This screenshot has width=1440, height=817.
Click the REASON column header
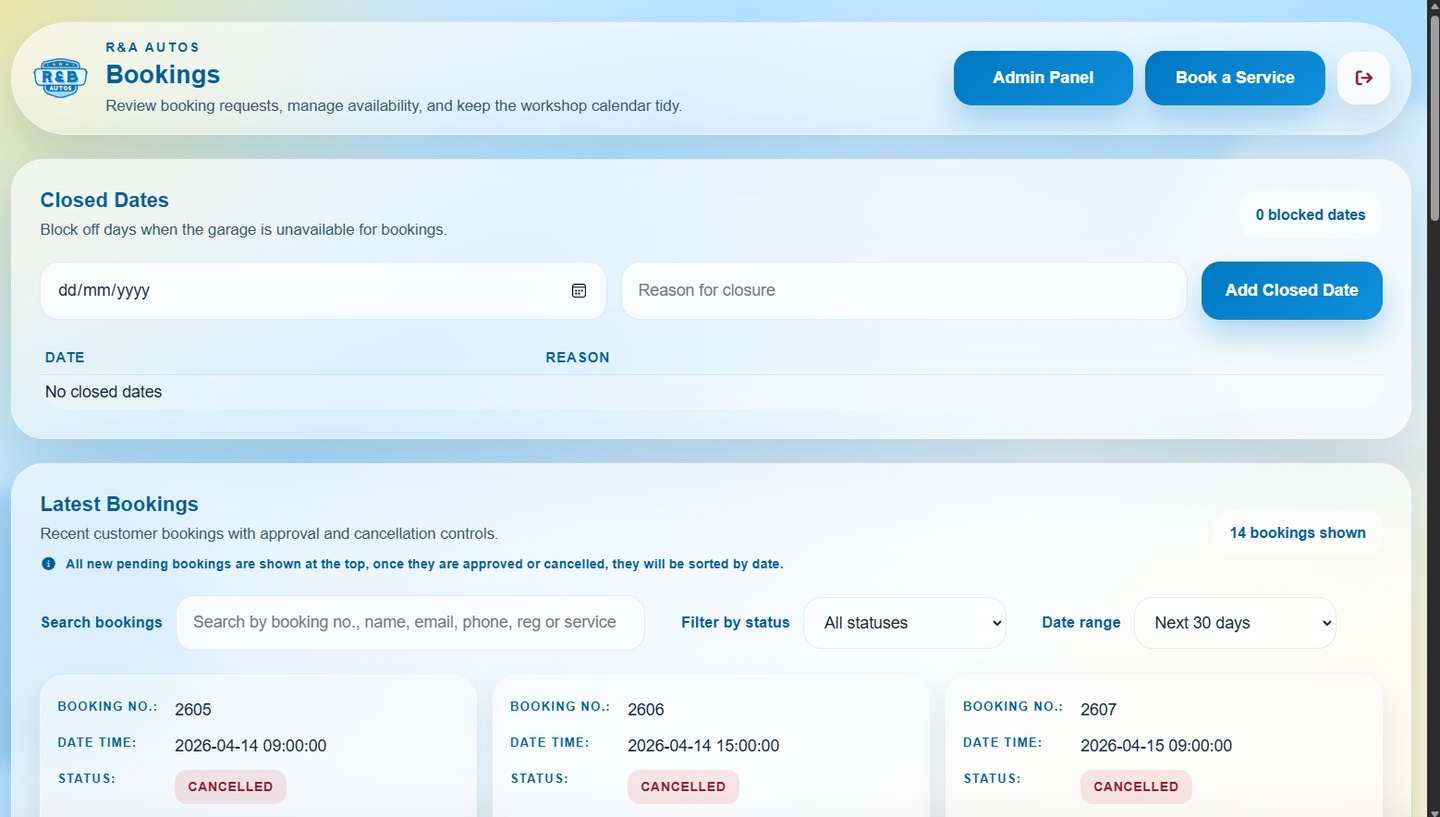coord(578,357)
